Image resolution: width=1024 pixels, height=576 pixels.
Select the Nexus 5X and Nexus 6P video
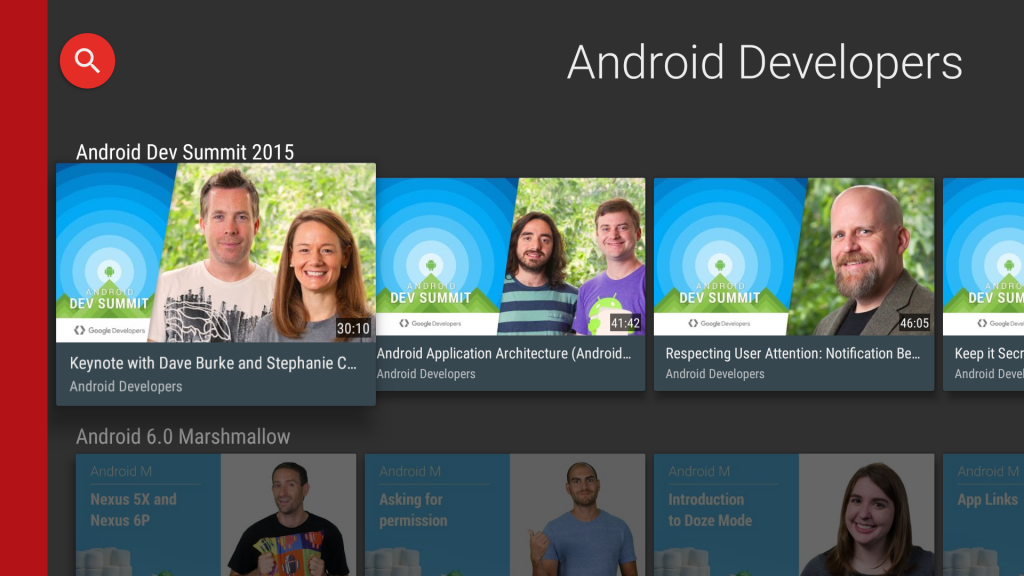point(216,515)
